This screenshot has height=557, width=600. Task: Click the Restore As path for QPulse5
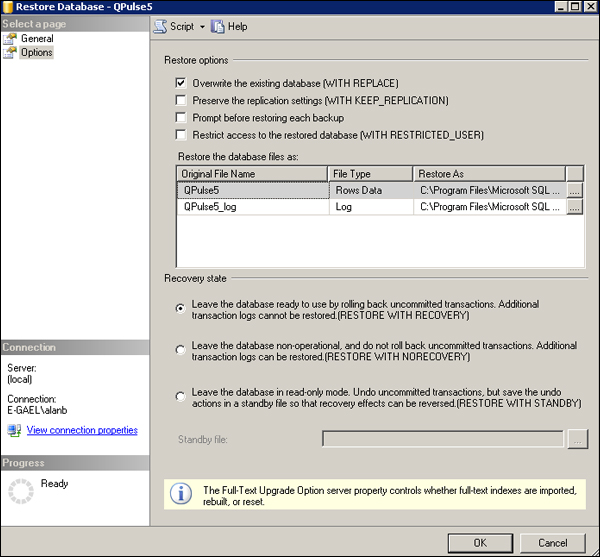point(490,191)
